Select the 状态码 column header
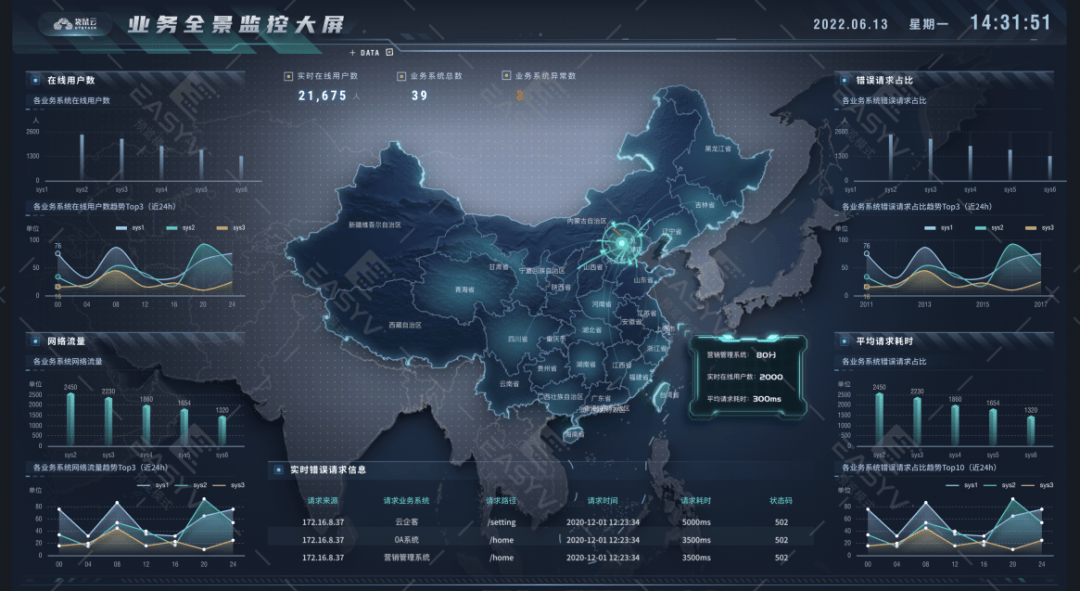 click(781, 501)
